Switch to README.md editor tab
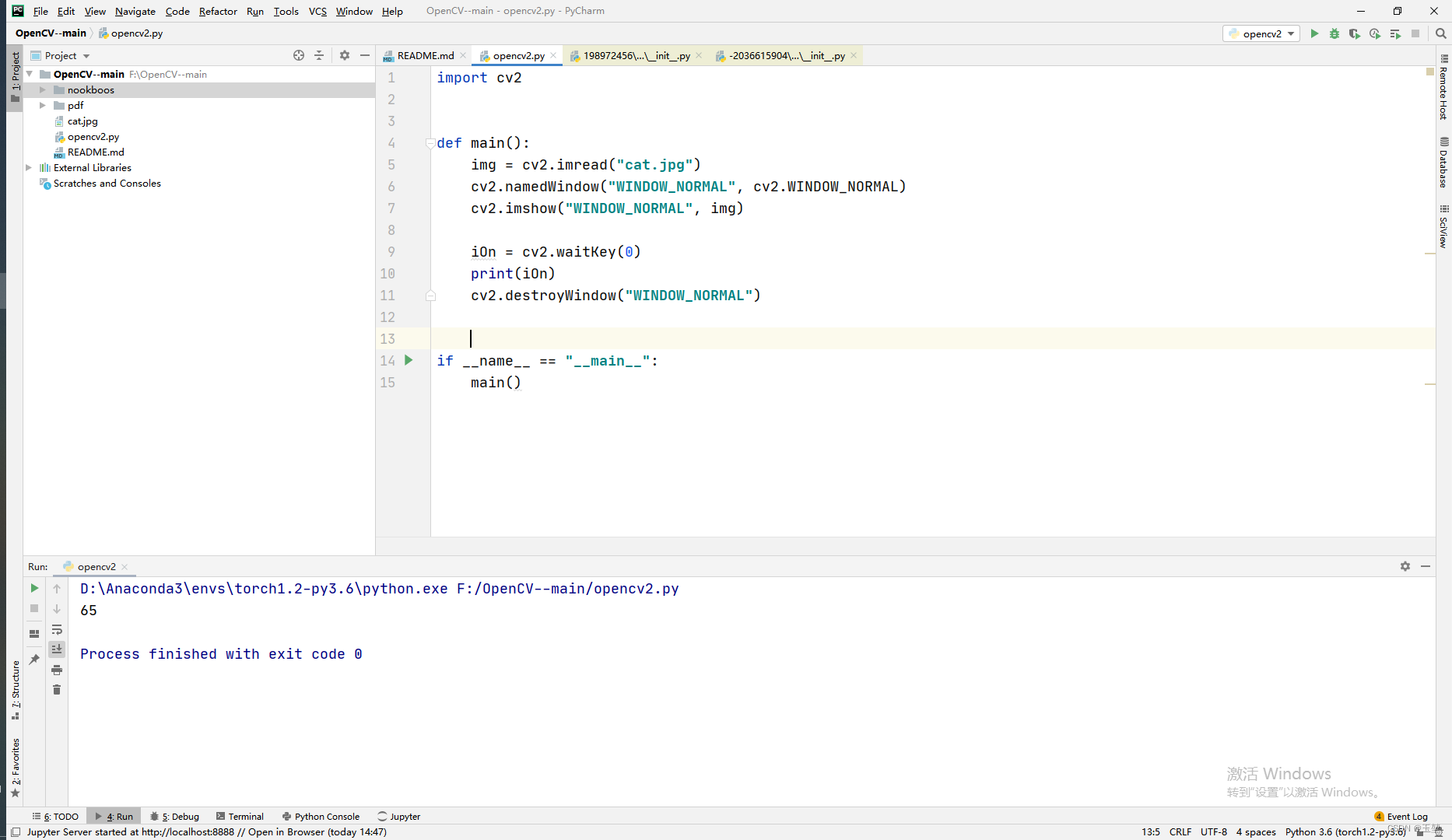 pos(425,55)
